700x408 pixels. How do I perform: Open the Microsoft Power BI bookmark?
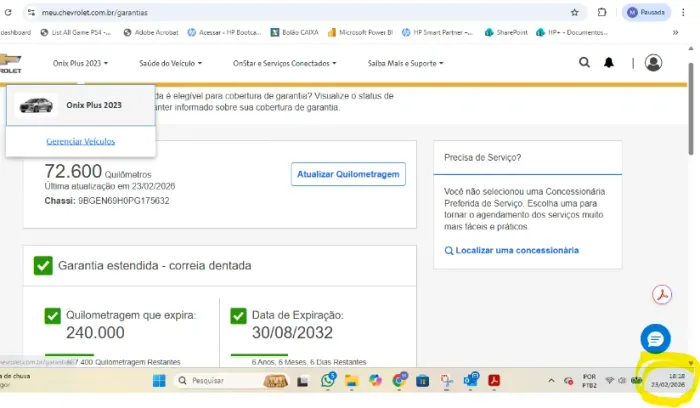click(360, 32)
